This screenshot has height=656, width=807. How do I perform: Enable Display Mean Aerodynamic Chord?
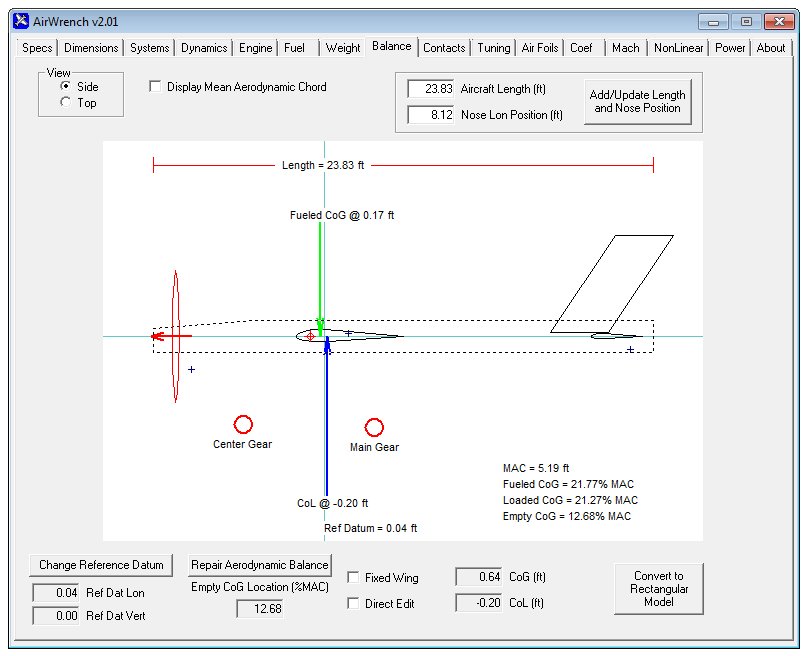pos(155,87)
